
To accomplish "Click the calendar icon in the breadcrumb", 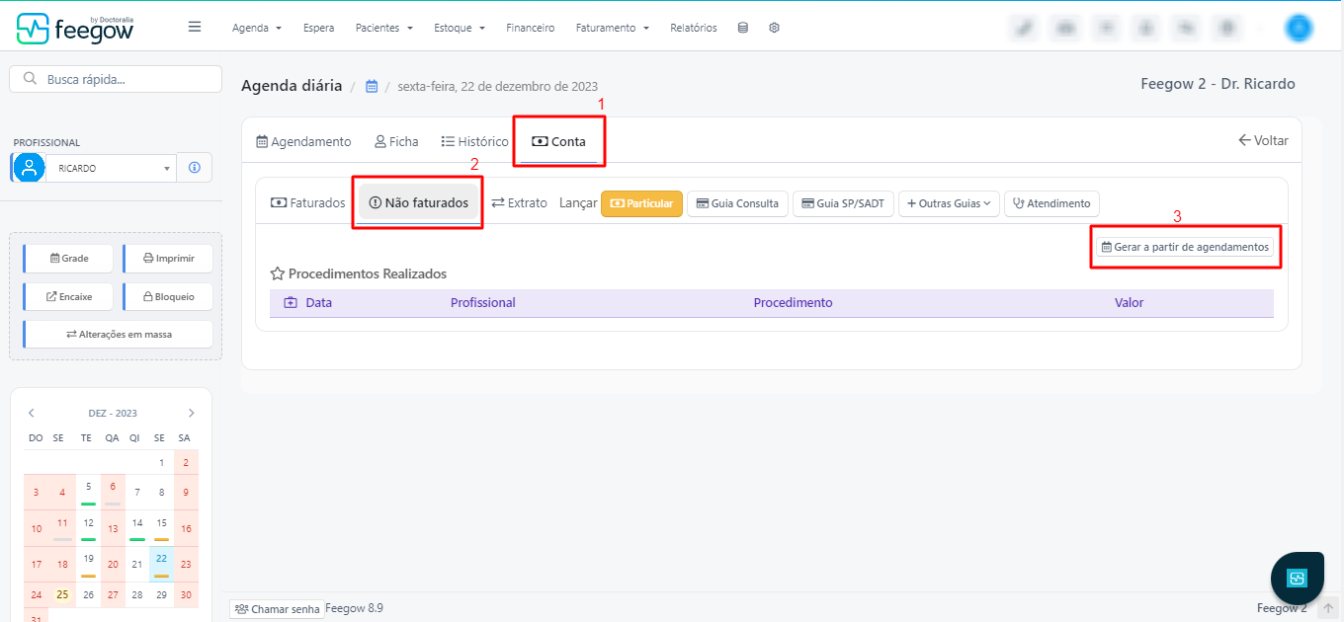I will (x=371, y=86).
